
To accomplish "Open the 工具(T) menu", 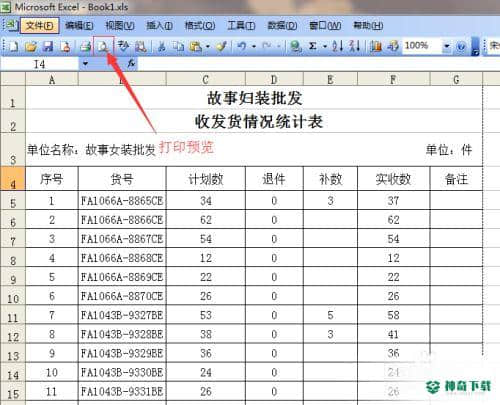I will 241,26.
